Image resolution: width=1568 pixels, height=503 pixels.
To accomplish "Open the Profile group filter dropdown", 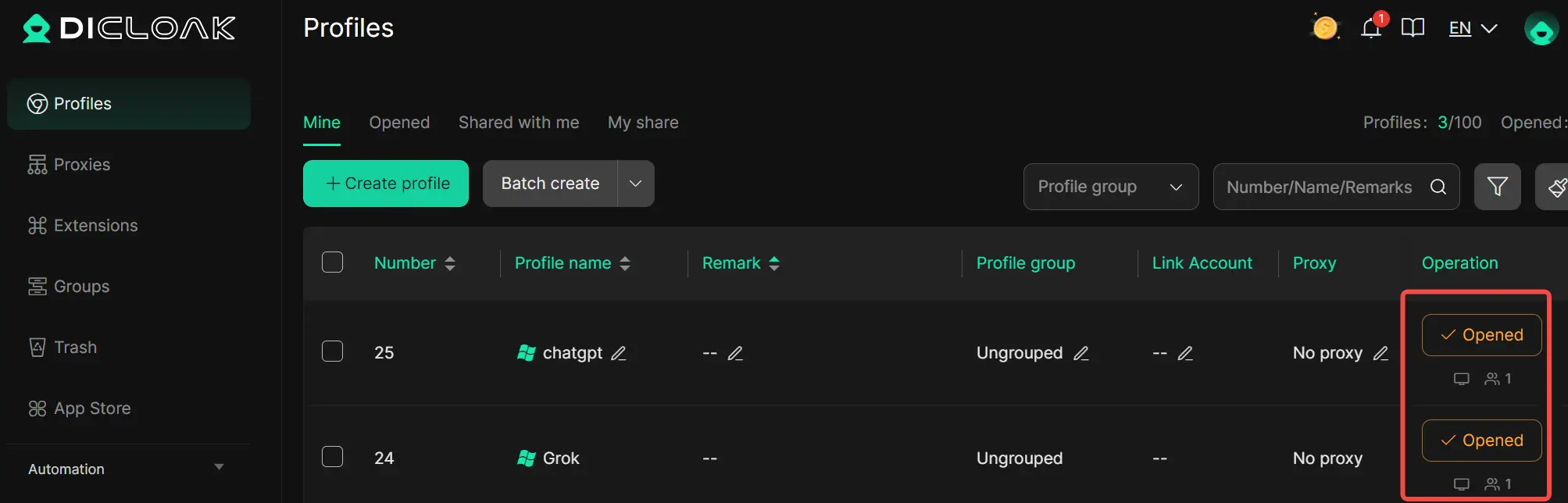I will click(x=1110, y=187).
